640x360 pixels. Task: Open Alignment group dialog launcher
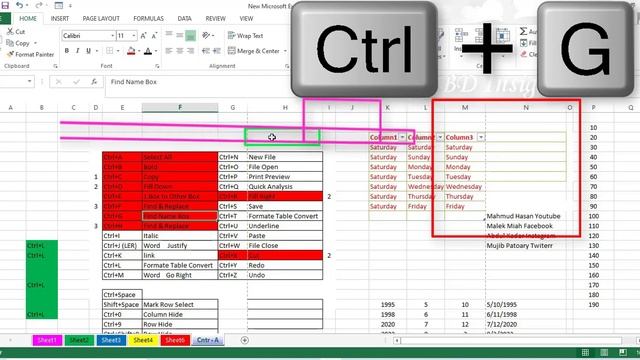tap(287, 66)
